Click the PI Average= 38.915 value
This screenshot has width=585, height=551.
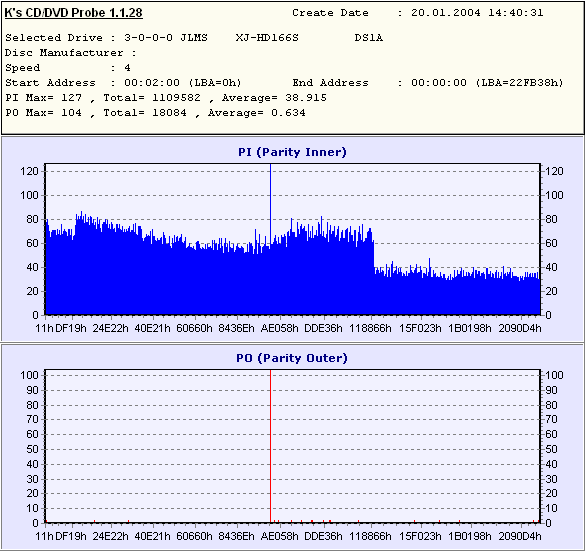[274, 98]
